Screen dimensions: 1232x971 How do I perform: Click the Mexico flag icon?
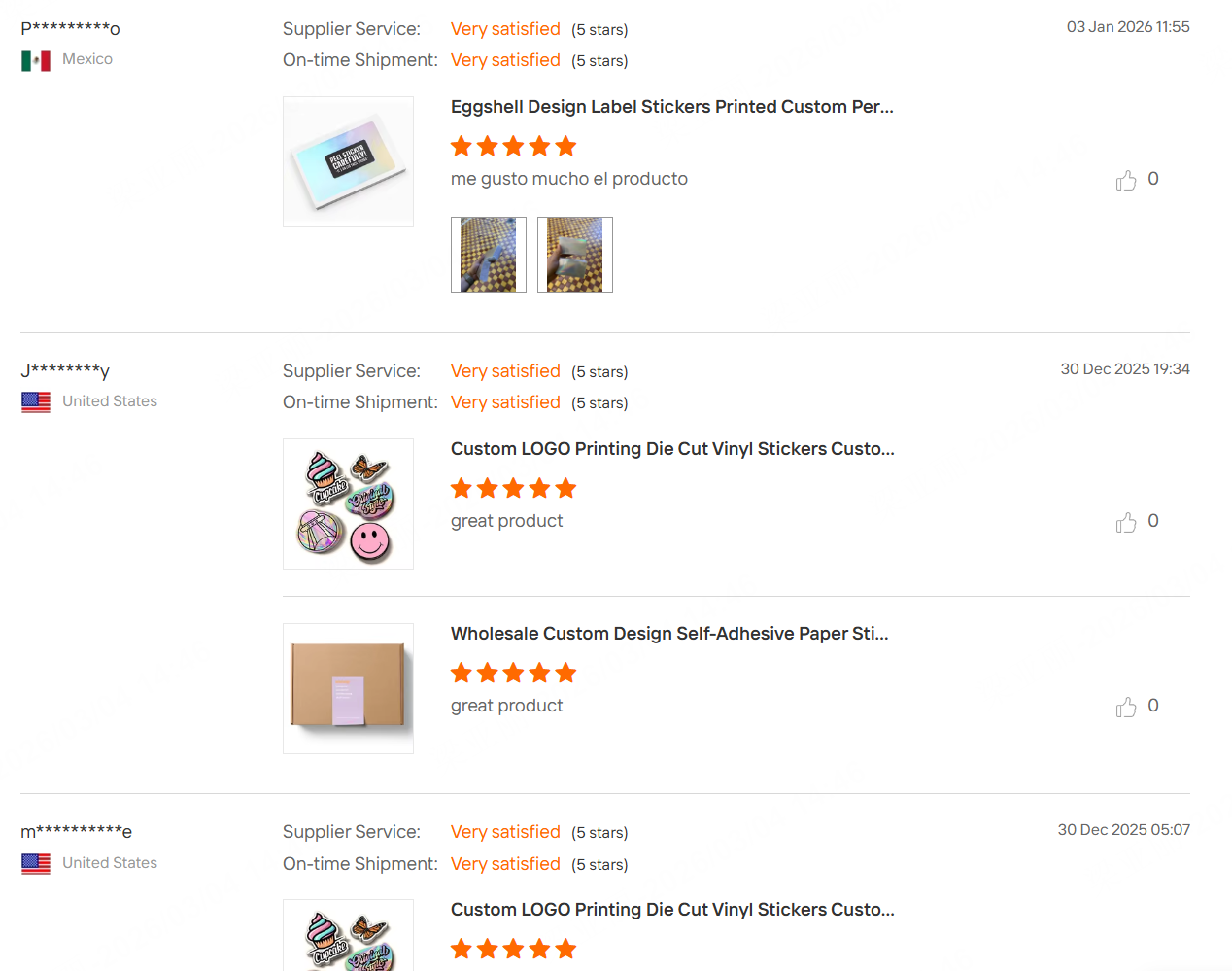point(36,60)
